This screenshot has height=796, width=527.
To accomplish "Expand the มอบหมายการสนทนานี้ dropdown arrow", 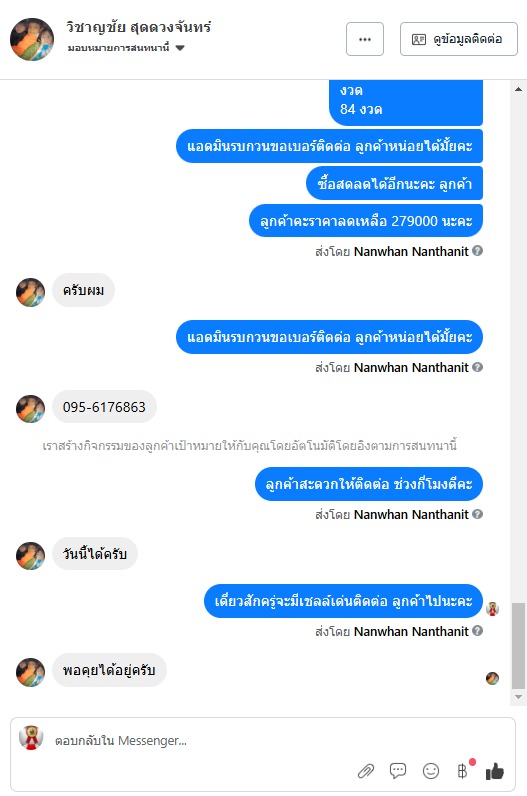I will pyautogui.click(x=180, y=48).
